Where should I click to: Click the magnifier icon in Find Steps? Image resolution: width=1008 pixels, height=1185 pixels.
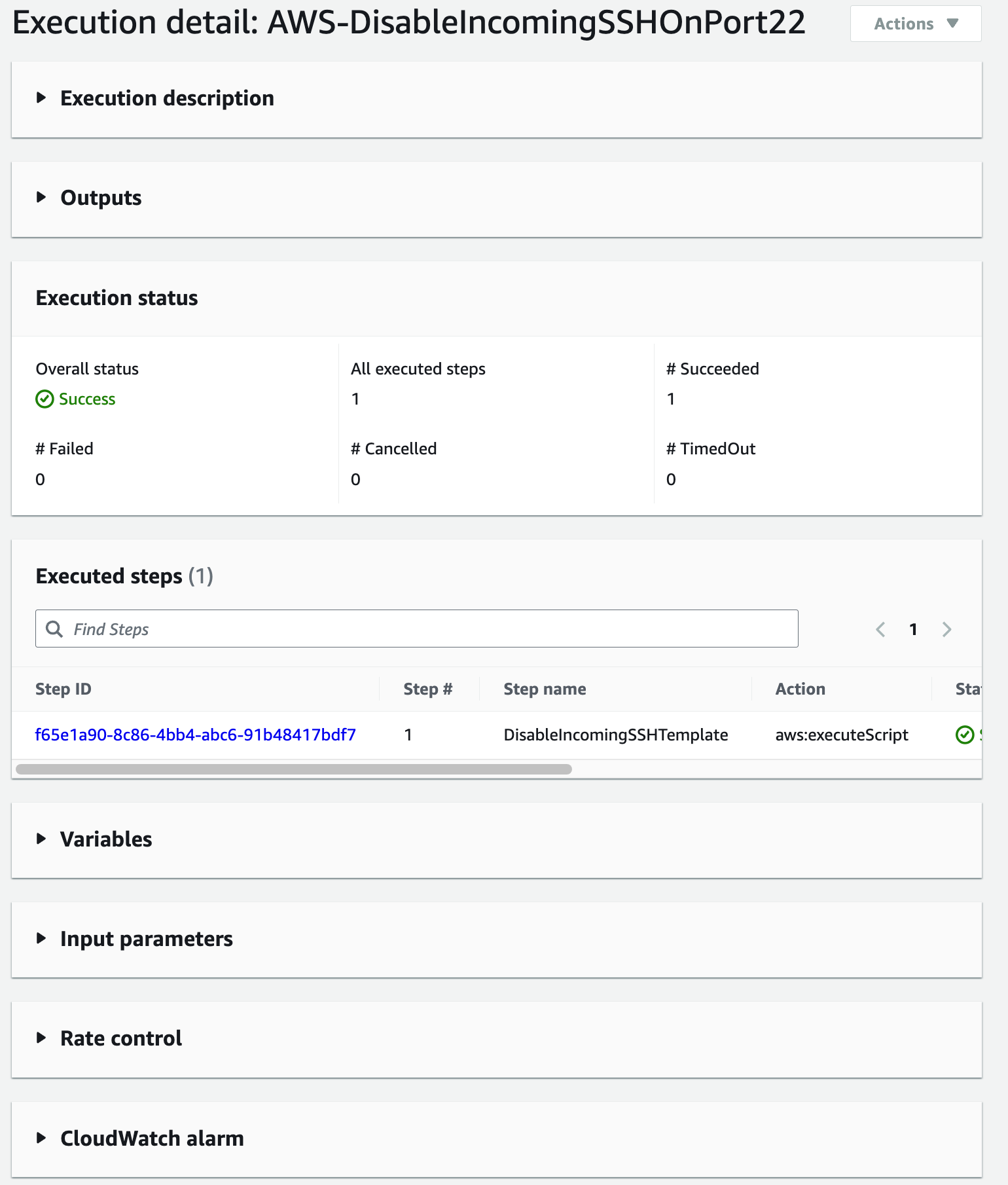click(54, 629)
